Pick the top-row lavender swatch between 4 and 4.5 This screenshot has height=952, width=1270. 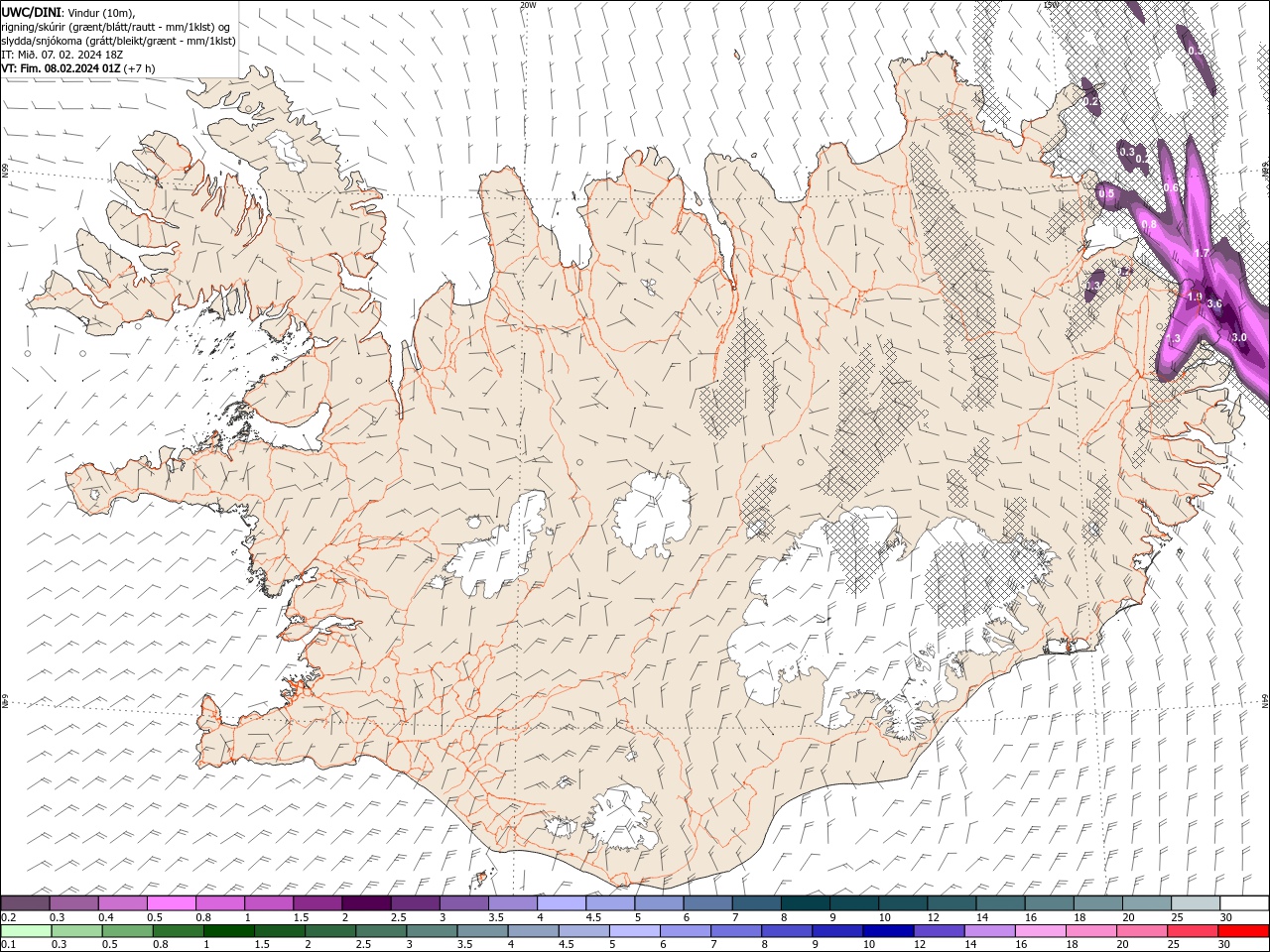click(x=562, y=902)
